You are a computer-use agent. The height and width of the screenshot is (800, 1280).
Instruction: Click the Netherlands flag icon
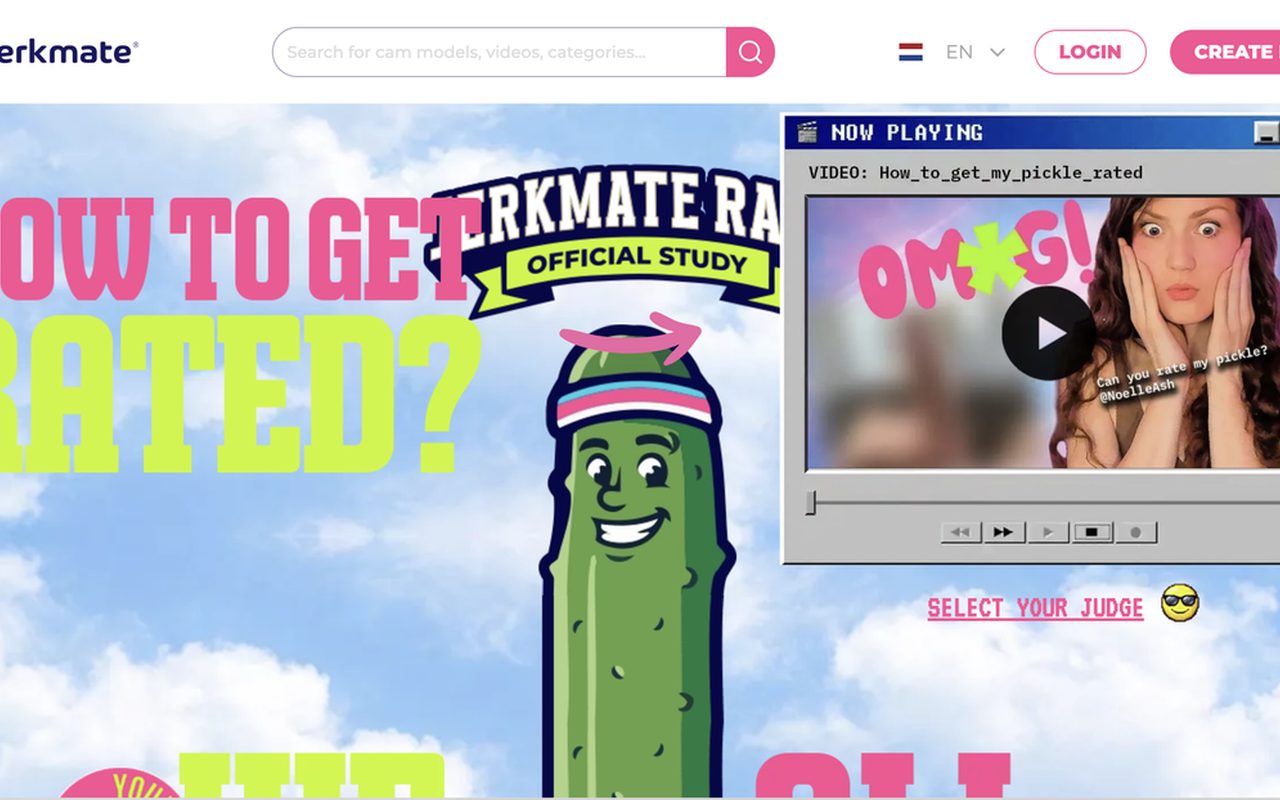[910, 52]
